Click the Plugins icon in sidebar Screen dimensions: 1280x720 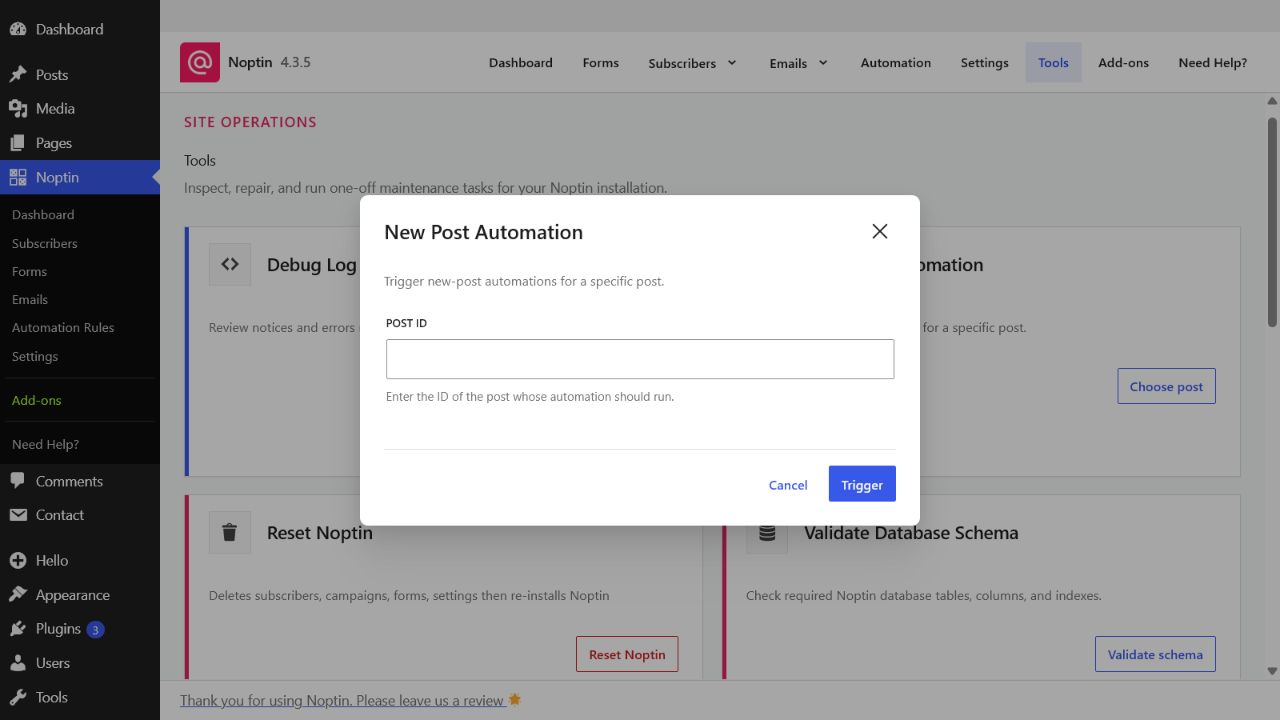18,629
